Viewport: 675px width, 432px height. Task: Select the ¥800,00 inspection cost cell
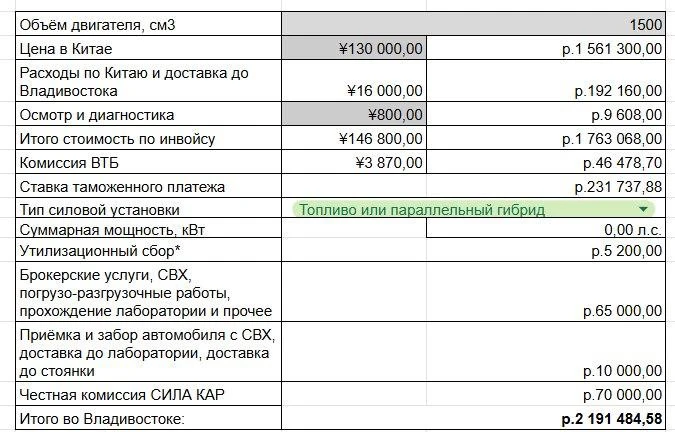tap(354, 114)
